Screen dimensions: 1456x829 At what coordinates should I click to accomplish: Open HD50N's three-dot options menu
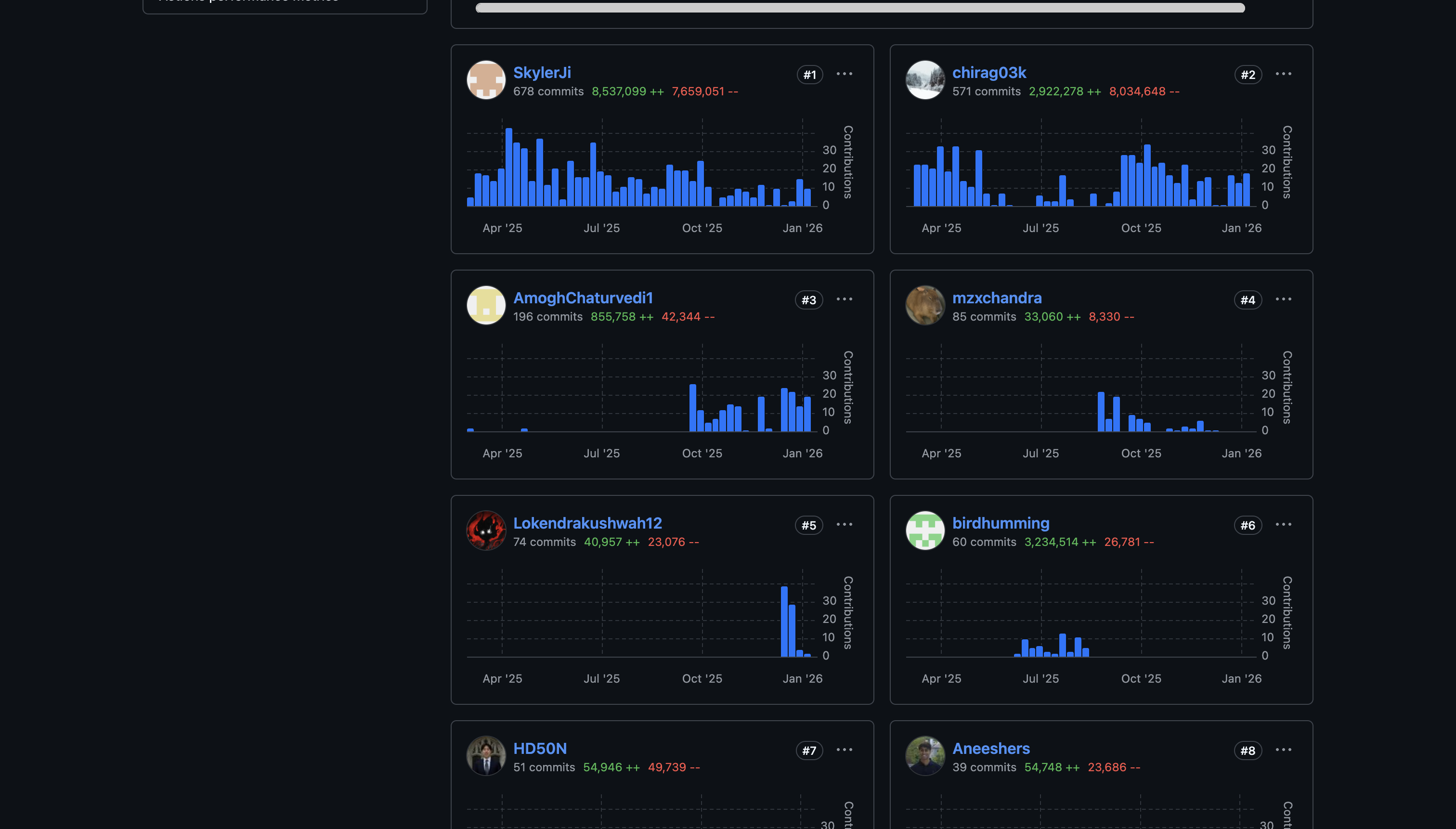844,750
